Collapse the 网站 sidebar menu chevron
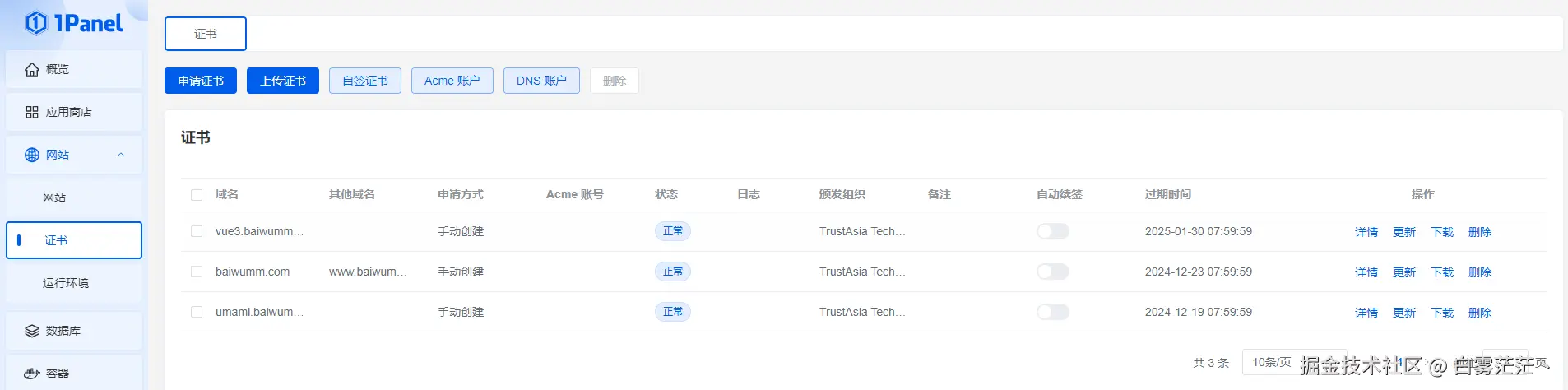This screenshot has width=1568, height=390. click(x=121, y=155)
